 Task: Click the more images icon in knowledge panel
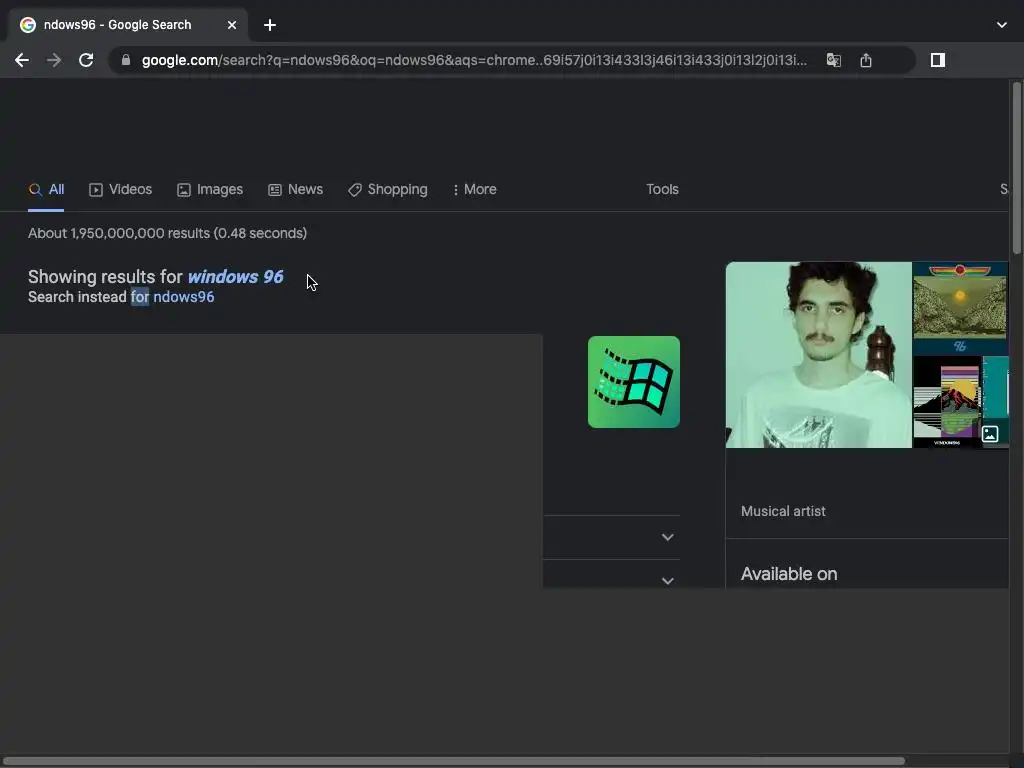(x=990, y=434)
